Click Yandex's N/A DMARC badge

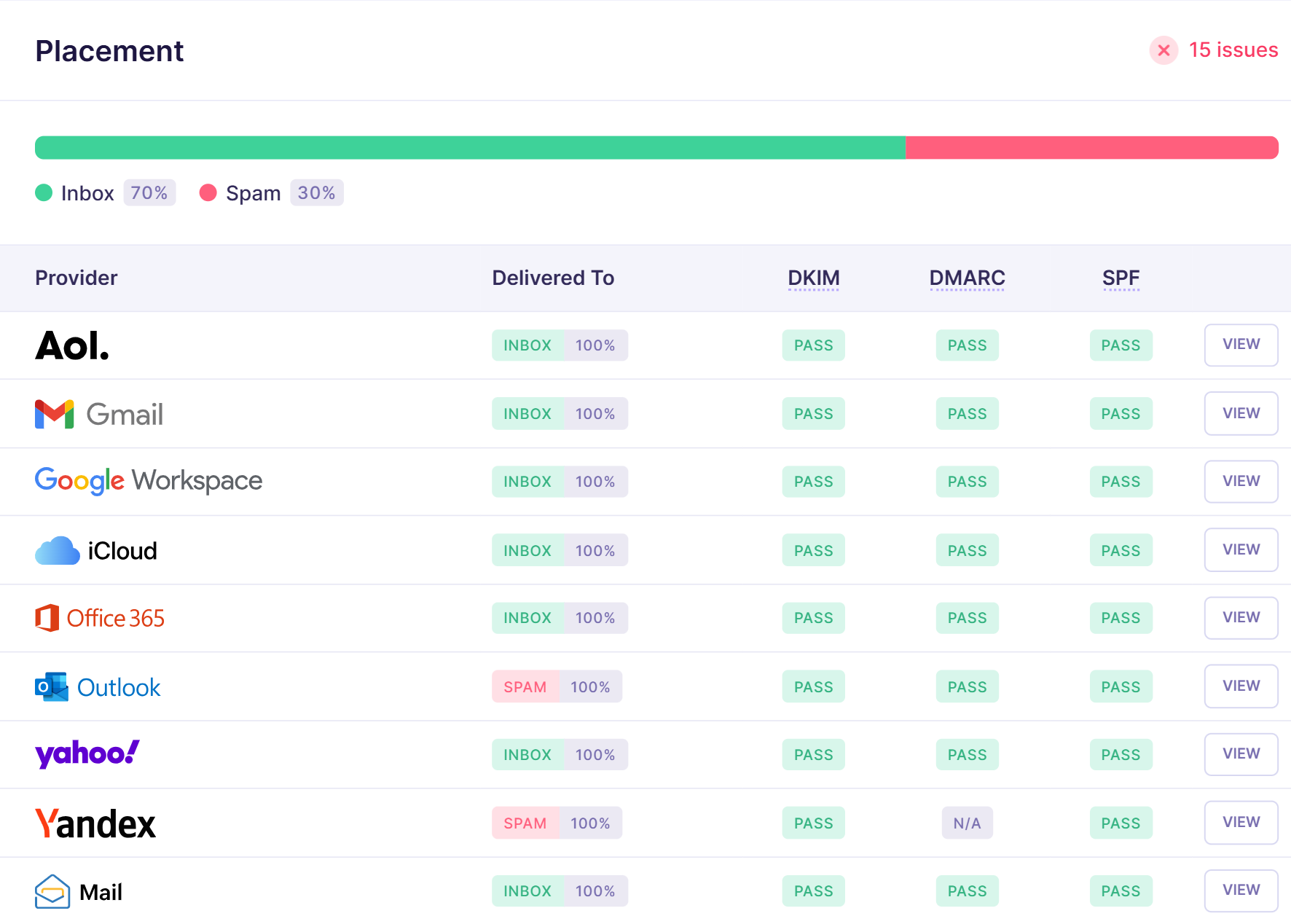(967, 823)
